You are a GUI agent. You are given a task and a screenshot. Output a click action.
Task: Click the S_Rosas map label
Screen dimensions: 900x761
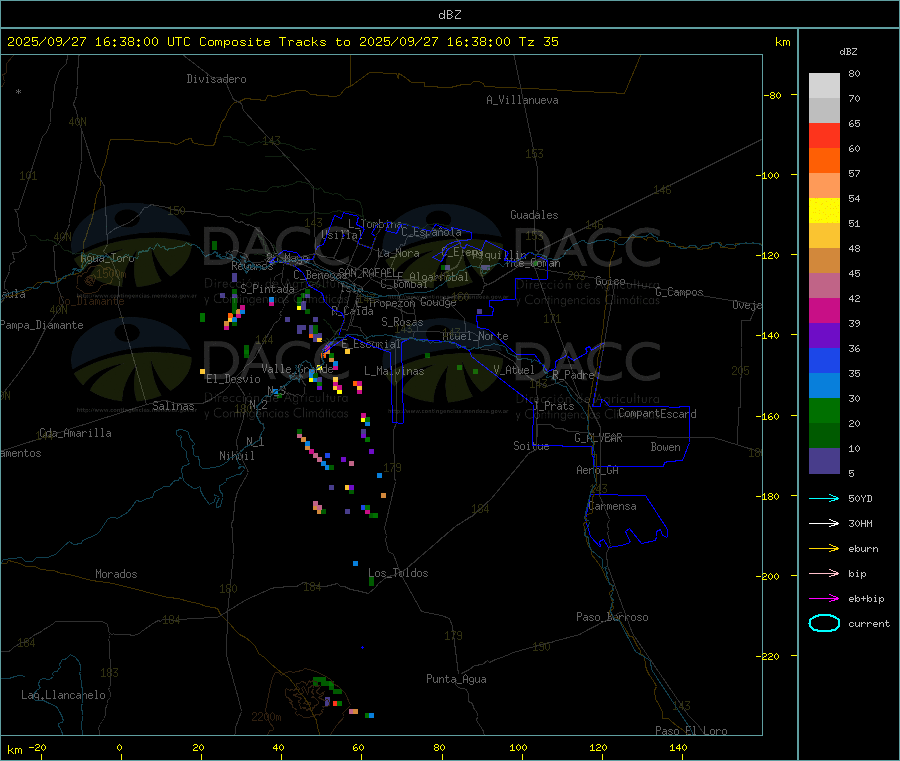click(402, 322)
